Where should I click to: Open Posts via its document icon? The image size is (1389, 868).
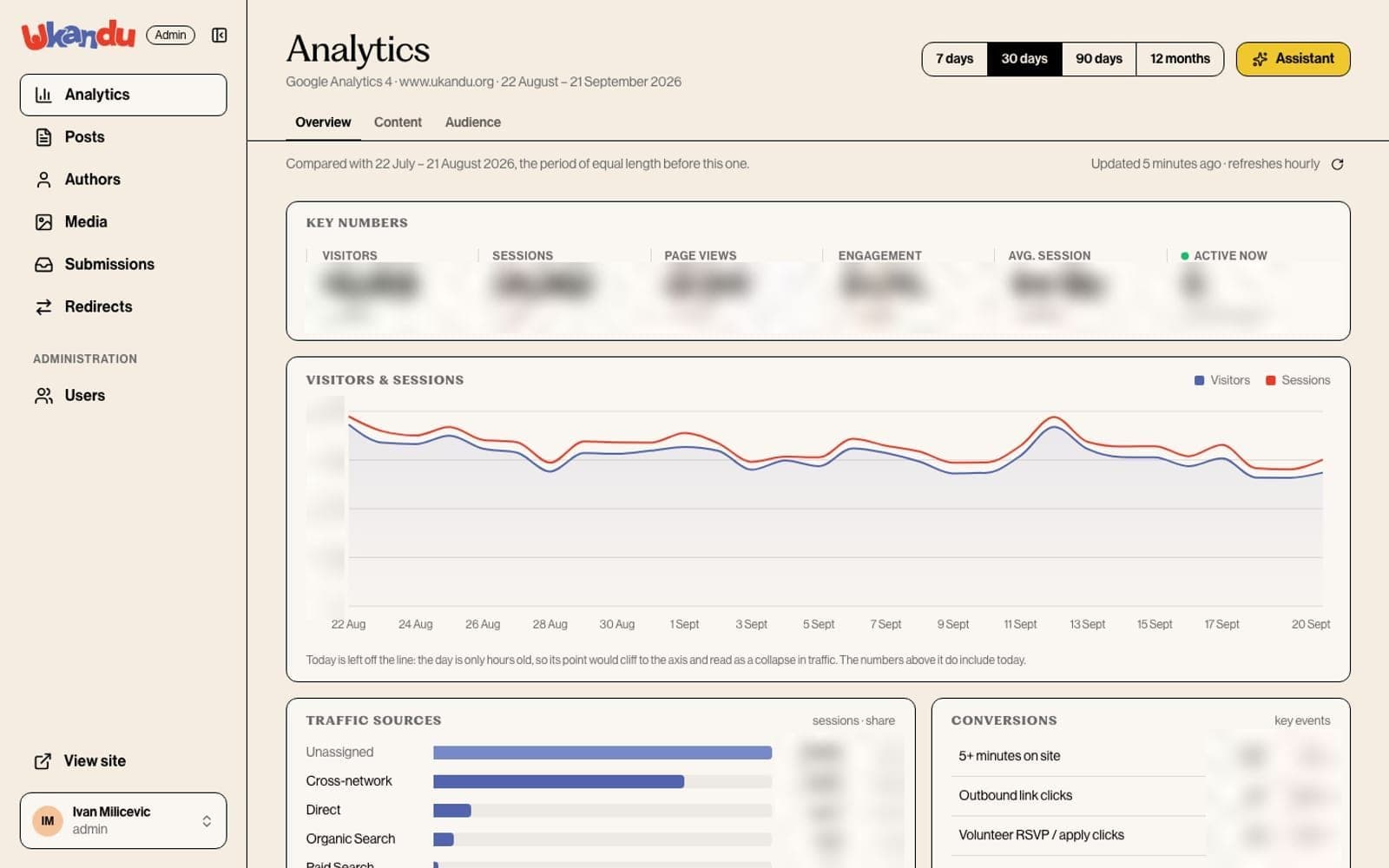coord(43,137)
